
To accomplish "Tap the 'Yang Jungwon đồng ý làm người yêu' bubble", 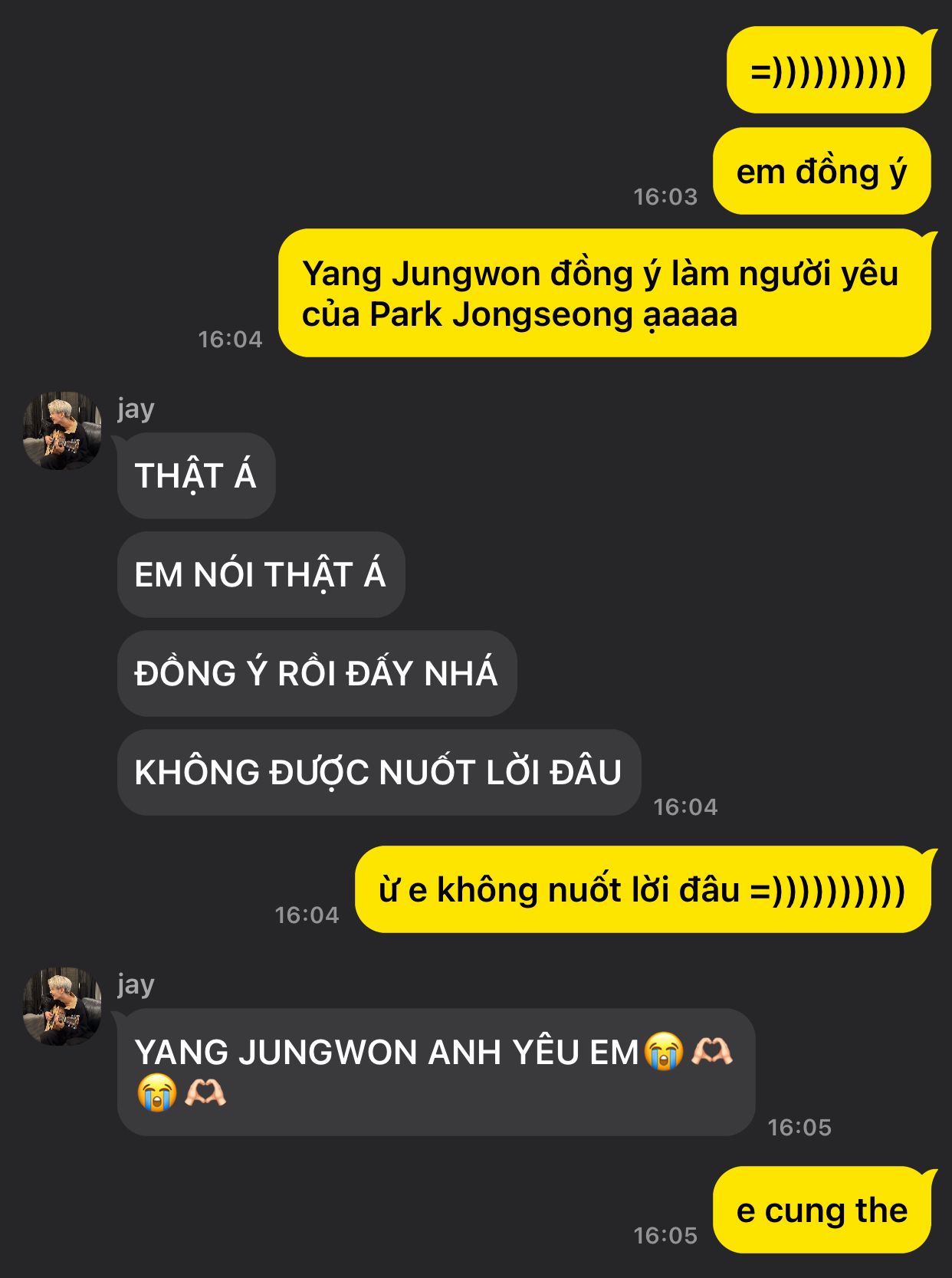I will tap(605, 293).
